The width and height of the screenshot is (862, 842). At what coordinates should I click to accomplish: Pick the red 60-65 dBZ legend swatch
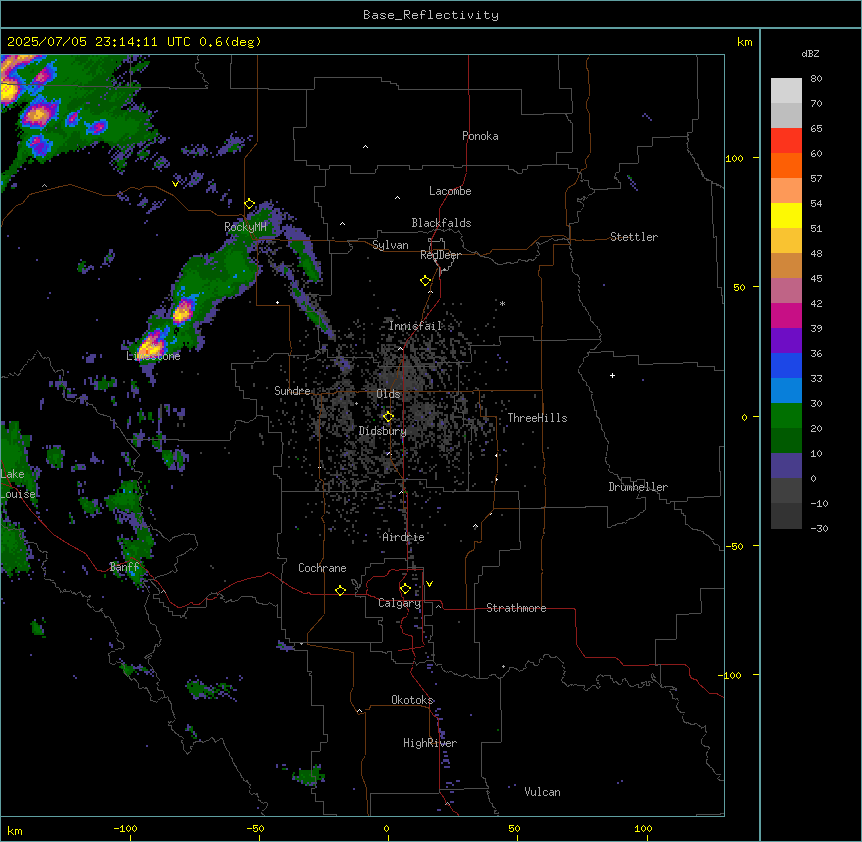coord(786,140)
